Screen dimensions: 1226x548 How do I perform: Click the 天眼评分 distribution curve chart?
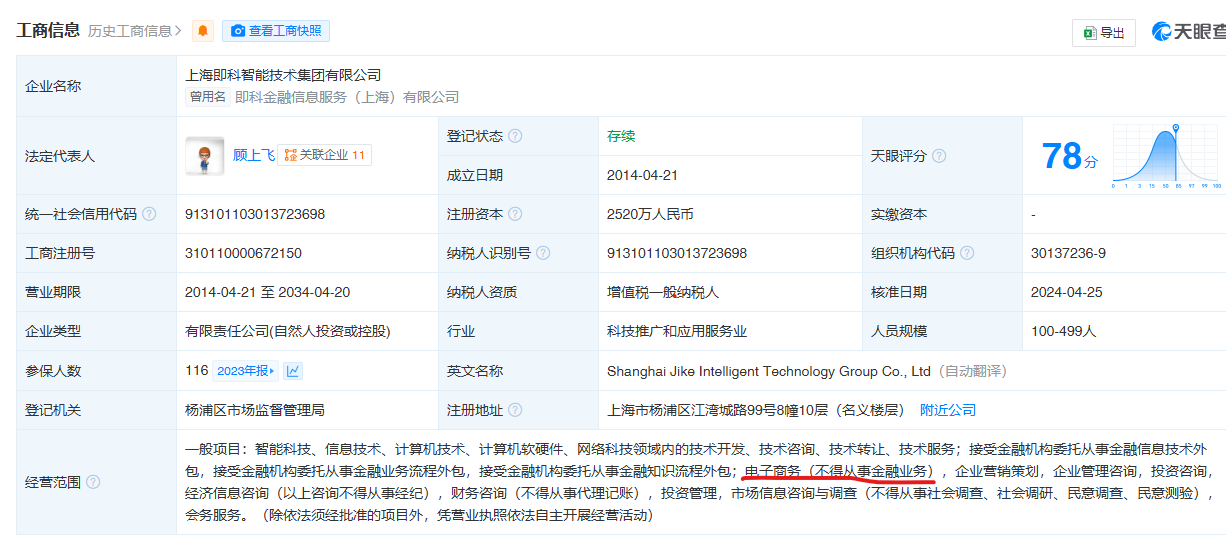(1167, 156)
